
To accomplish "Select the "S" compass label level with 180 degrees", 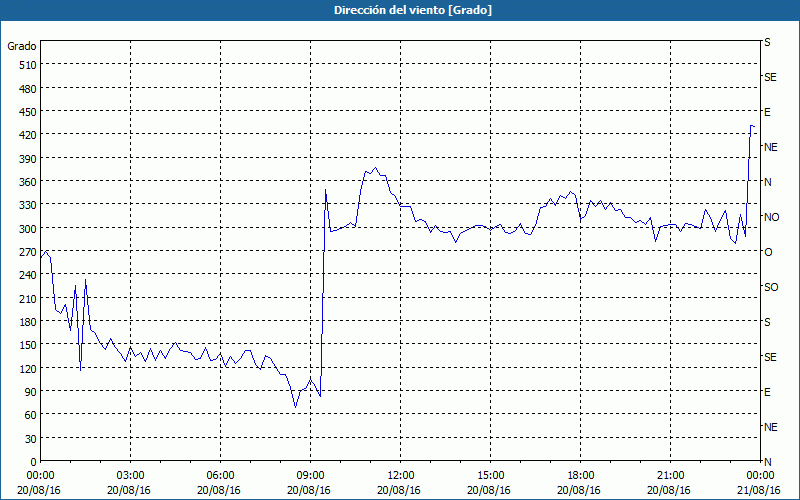I will [x=767, y=322].
